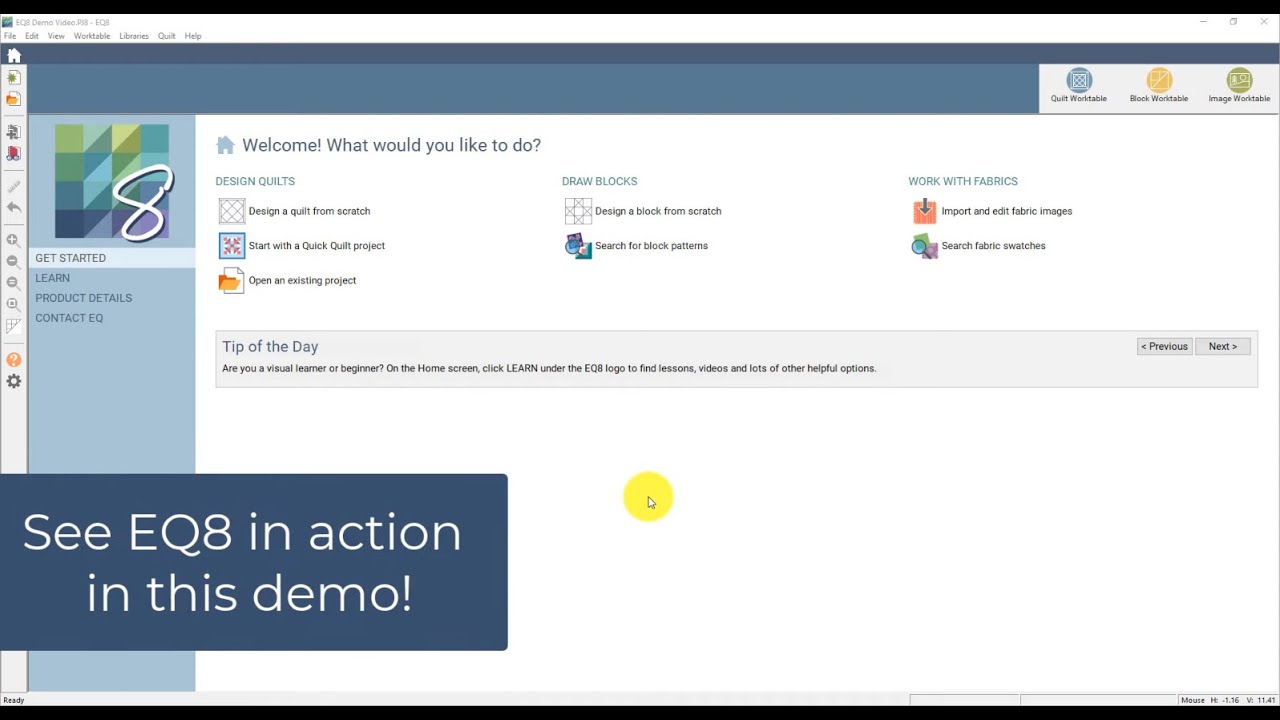Click Search for block patterns
Screen dimensions: 1280x720
tap(637, 246)
